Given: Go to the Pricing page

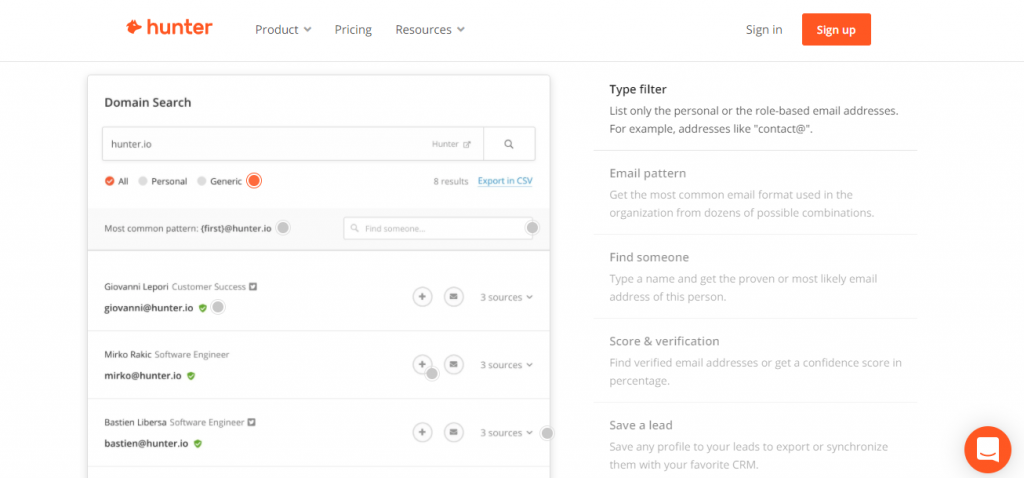Looking at the screenshot, I should tap(353, 29).
